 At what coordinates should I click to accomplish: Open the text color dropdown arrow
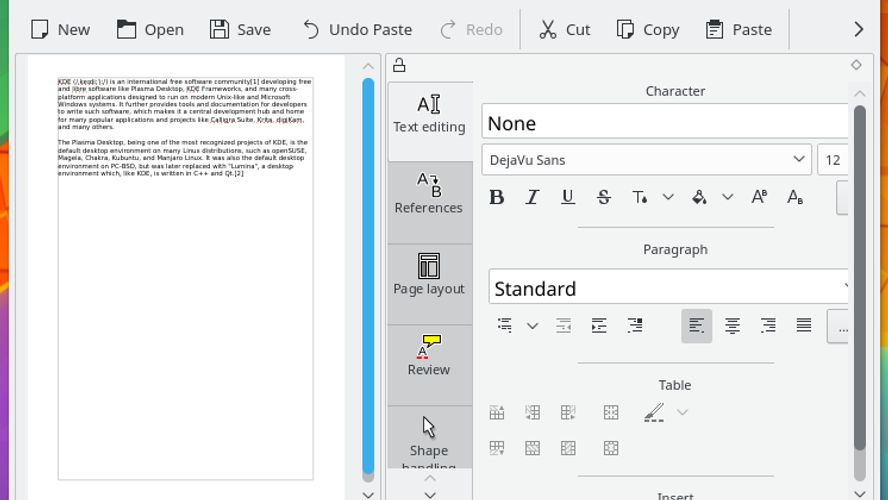(x=668, y=197)
